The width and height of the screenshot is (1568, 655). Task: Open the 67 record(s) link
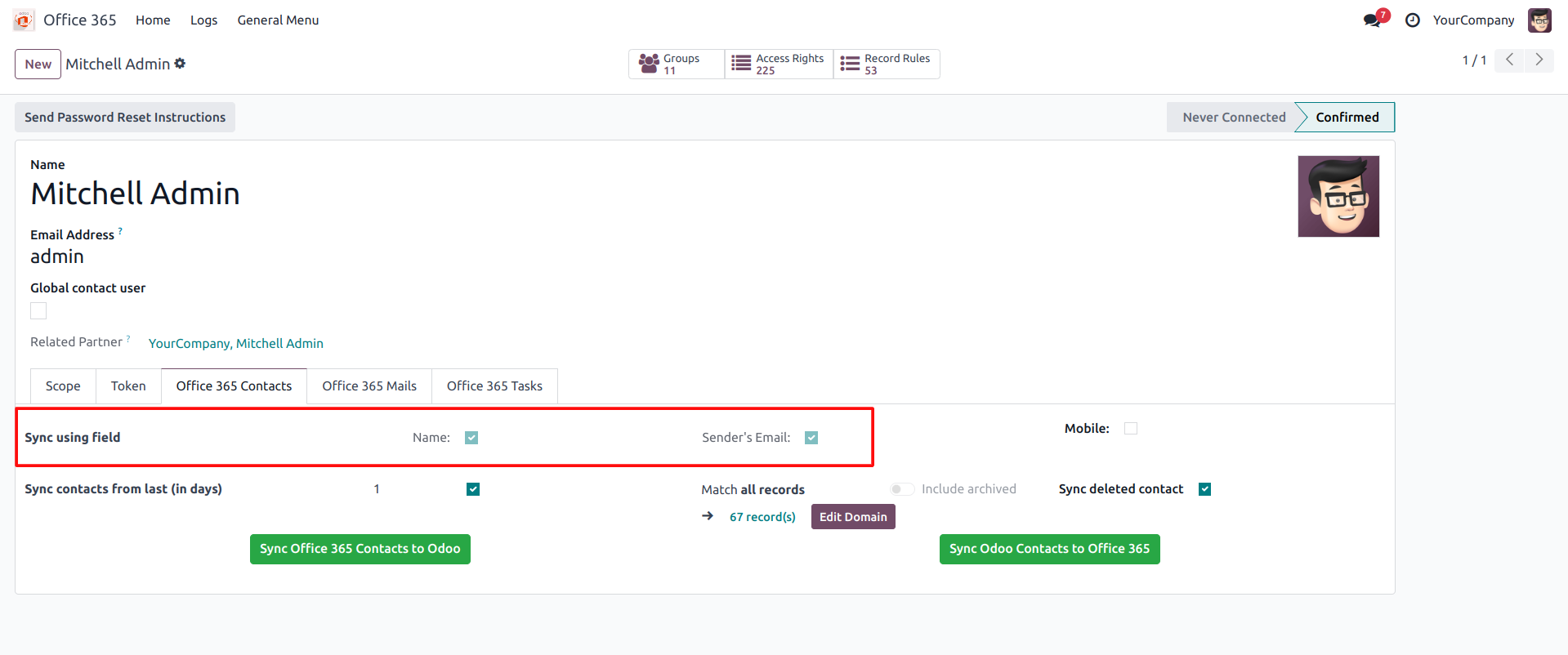click(x=762, y=517)
